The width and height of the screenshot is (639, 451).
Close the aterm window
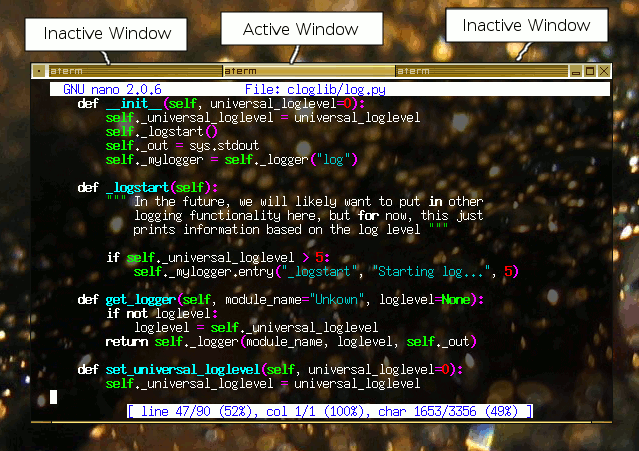pyautogui.click(x=604, y=71)
